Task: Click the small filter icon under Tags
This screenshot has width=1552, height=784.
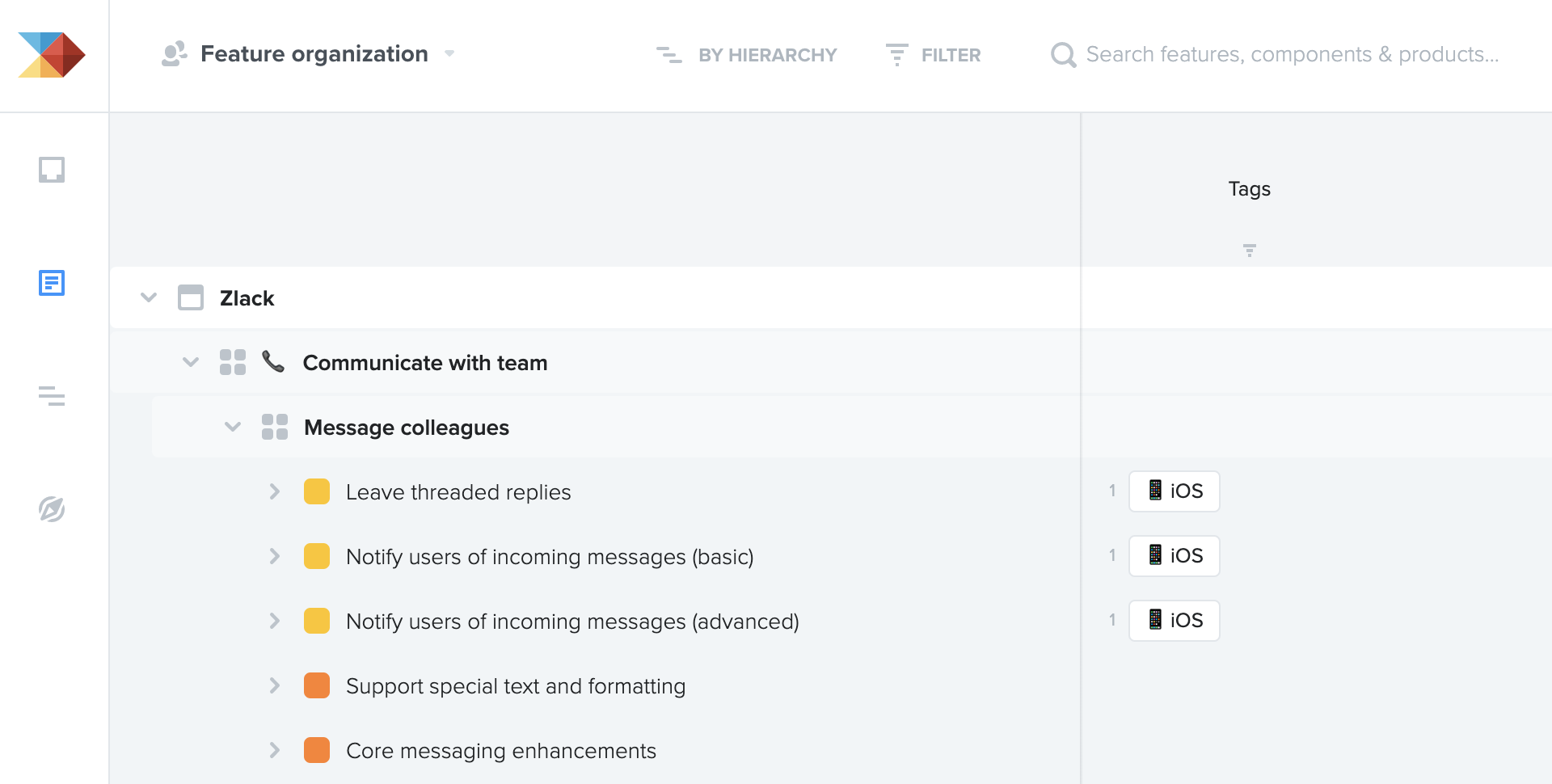Action: pyautogui.click(x=1250, y=251)
